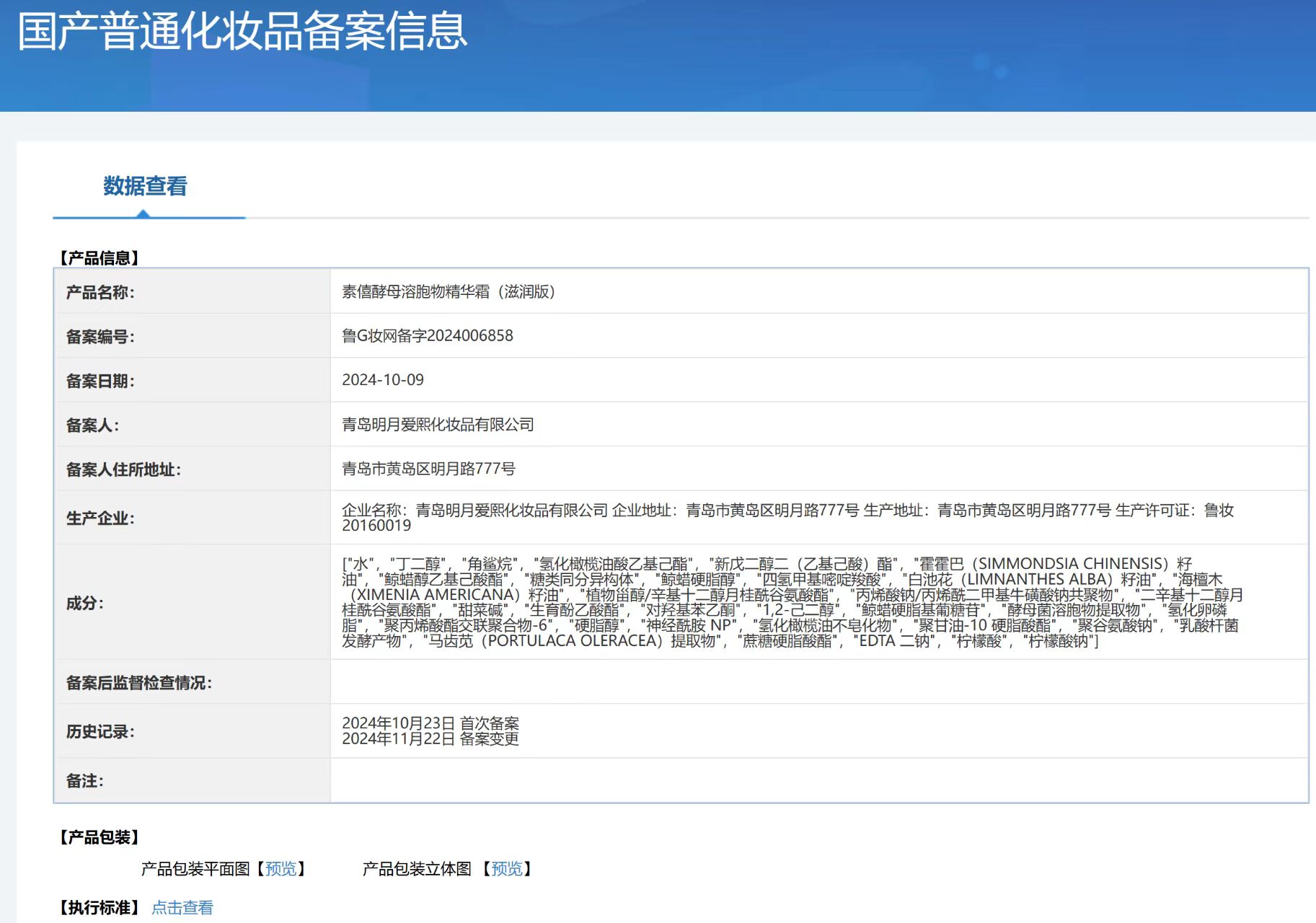Click the page title 国产普通化妆品备案信息
This screenshot has height=923, width=1316.
(x=242, y=32)
